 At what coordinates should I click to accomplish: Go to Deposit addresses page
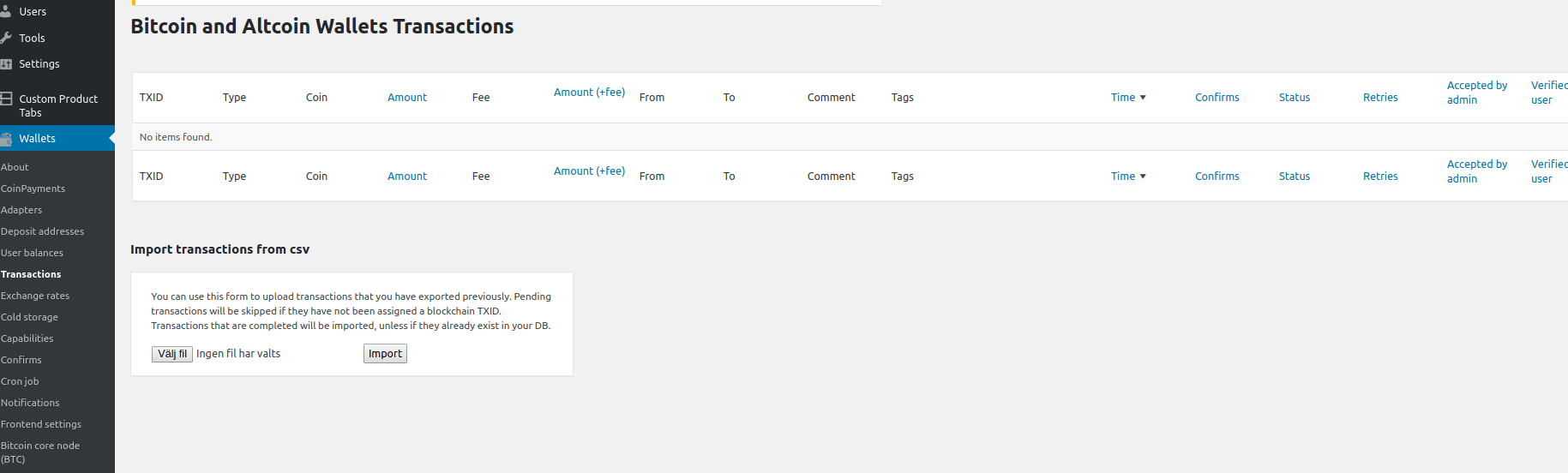click(42, 231)
